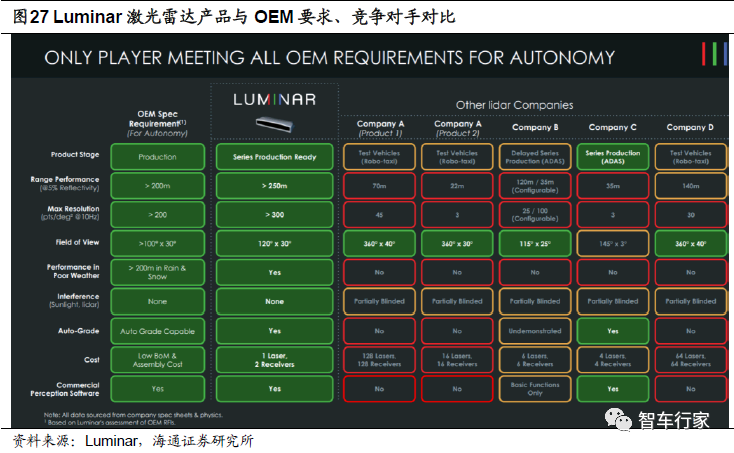
Task: Click the 'Auto Grade Capable' cell
Action: click(158, 331)
